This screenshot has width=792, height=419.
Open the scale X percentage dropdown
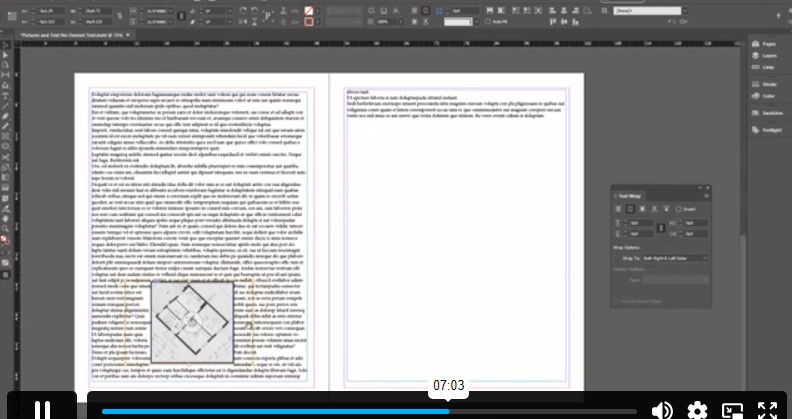(172, 11)
